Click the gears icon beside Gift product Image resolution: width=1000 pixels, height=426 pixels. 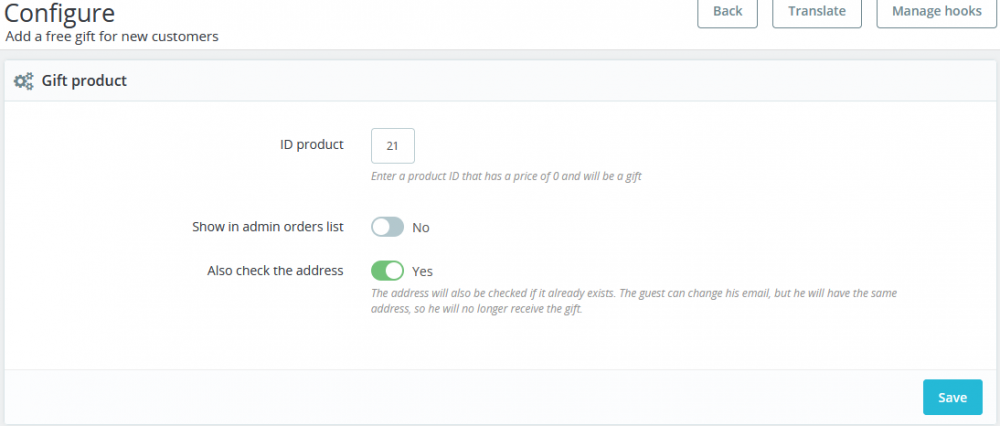(x=23, y=81)
